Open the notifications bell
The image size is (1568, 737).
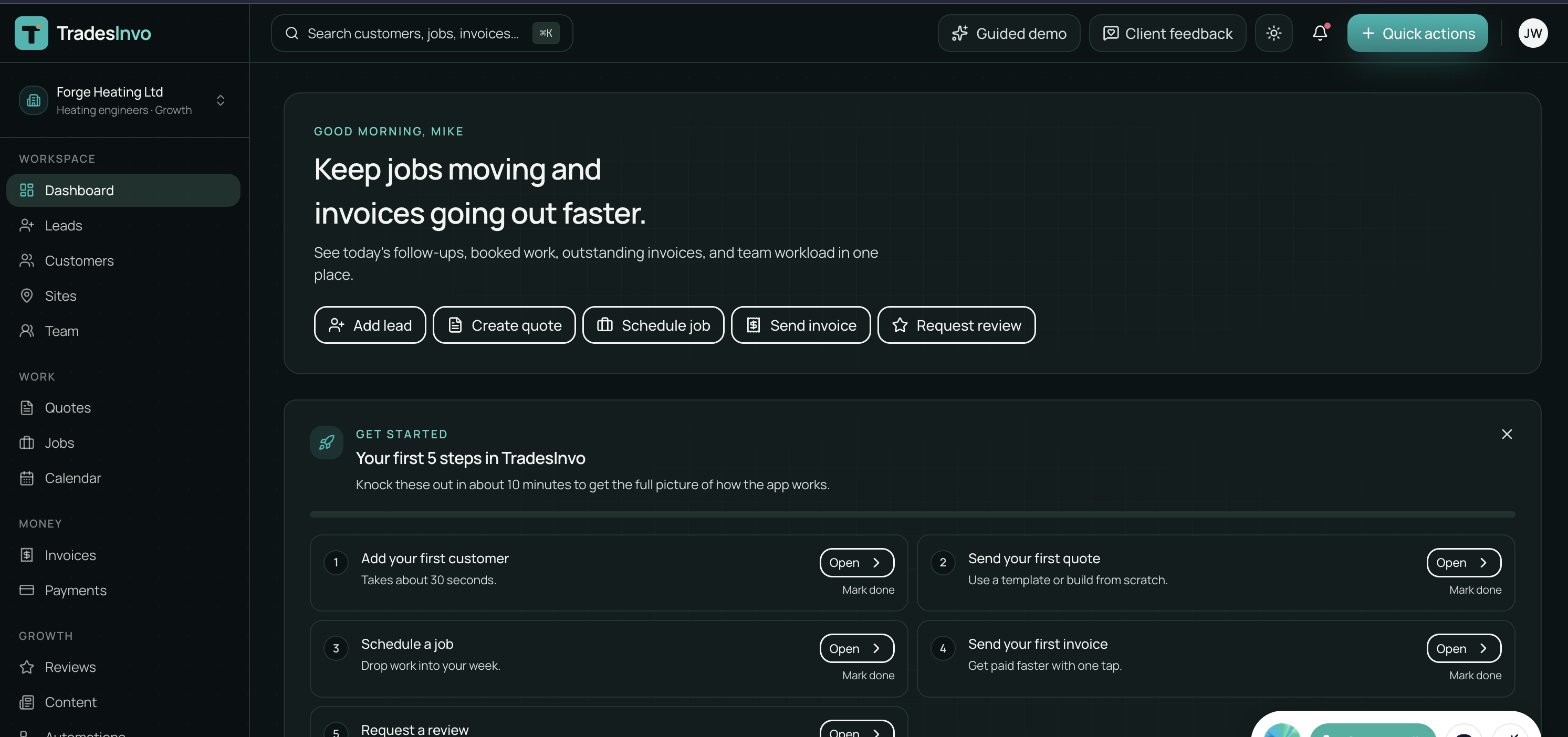pos(1320,33)
